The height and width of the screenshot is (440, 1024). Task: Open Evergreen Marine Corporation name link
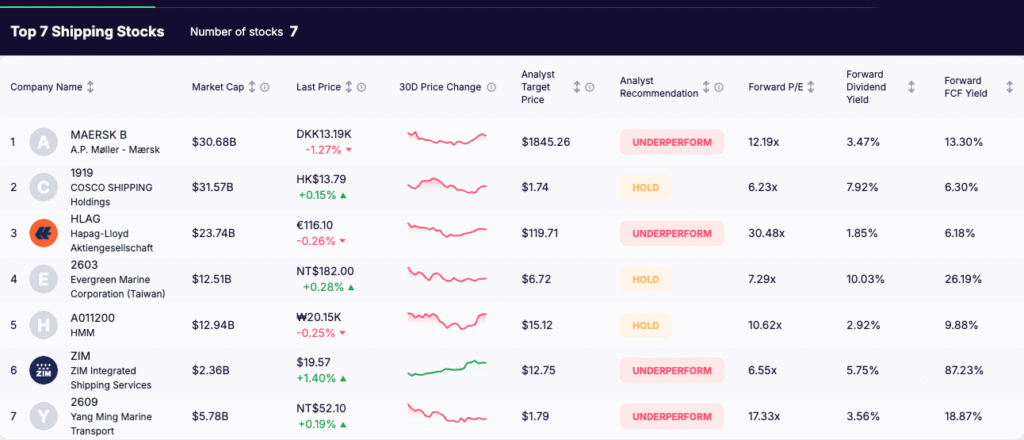[x=118, y=279]
